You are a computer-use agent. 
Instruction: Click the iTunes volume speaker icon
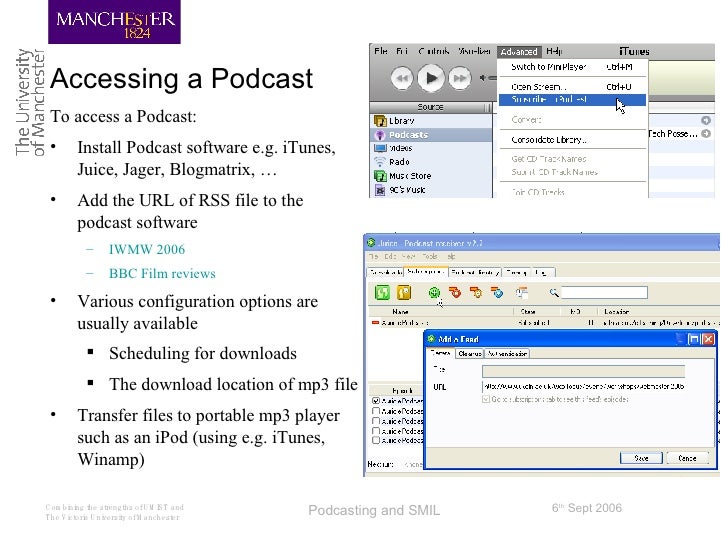pos(482,78)
